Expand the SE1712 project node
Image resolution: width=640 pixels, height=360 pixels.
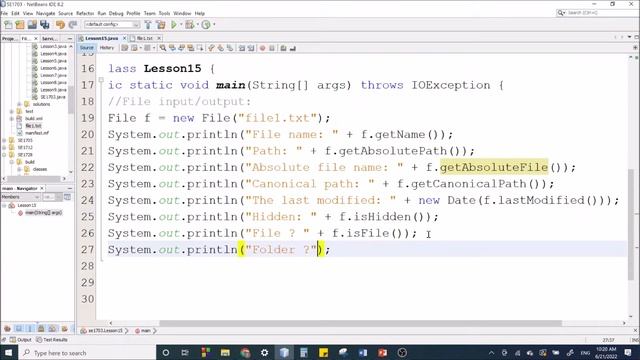point(4,148)
